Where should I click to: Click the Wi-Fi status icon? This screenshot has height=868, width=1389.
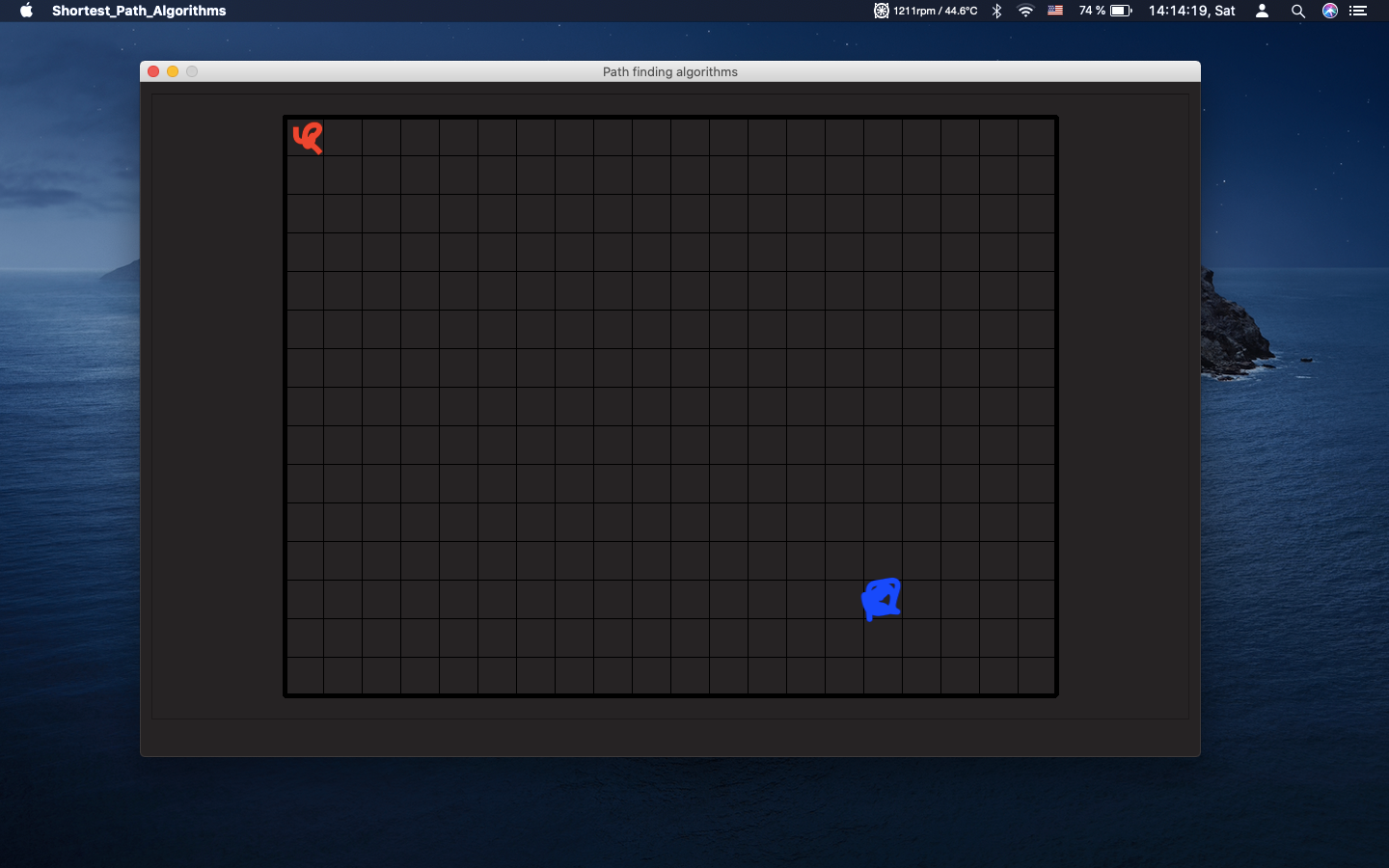tap(1024, 11)
